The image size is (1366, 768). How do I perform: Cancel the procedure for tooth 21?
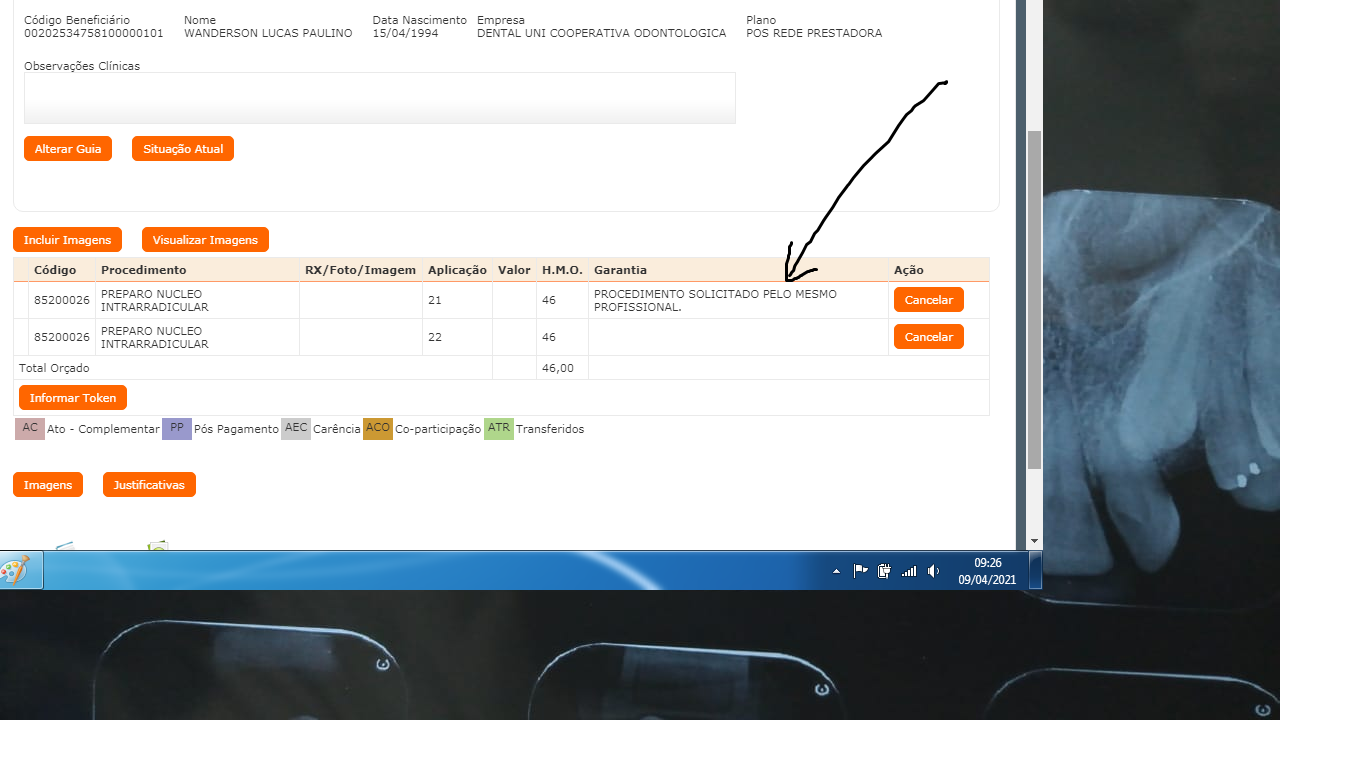928,300
